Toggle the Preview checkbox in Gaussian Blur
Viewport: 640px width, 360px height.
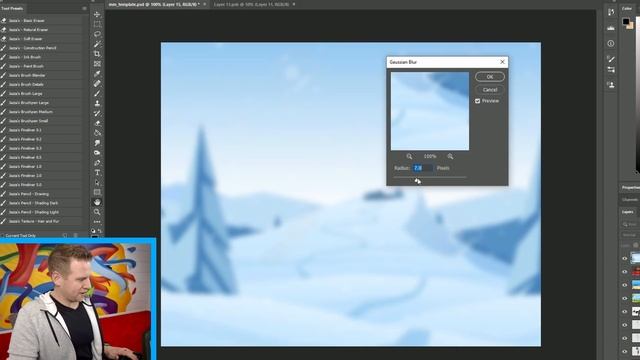click(478, 101)
